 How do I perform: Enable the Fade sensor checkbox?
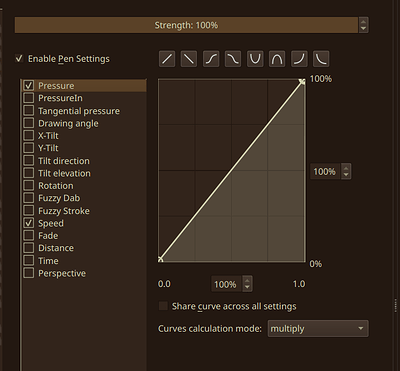29,235
